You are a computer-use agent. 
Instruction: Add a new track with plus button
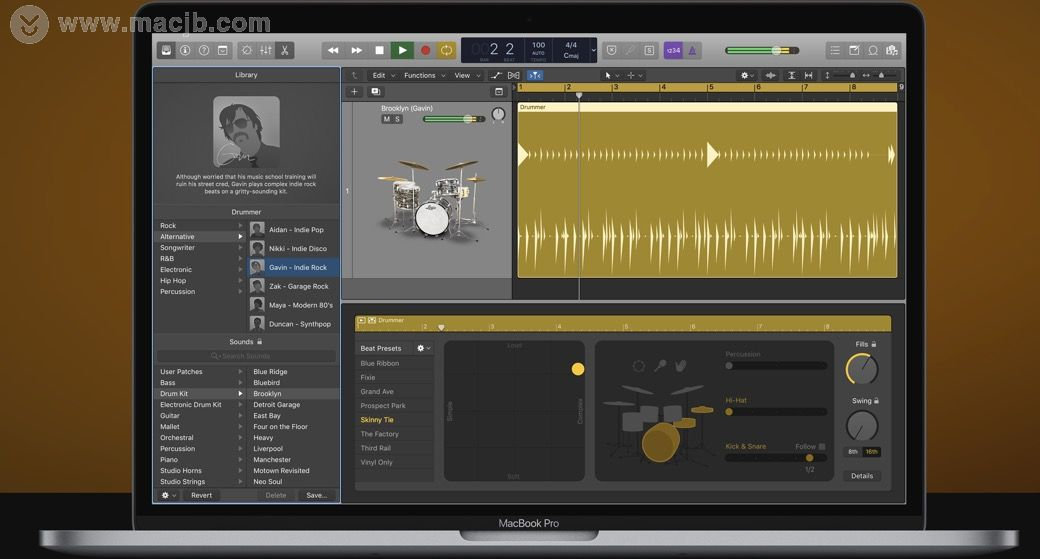pyautogui.click(x=354, y=92)
